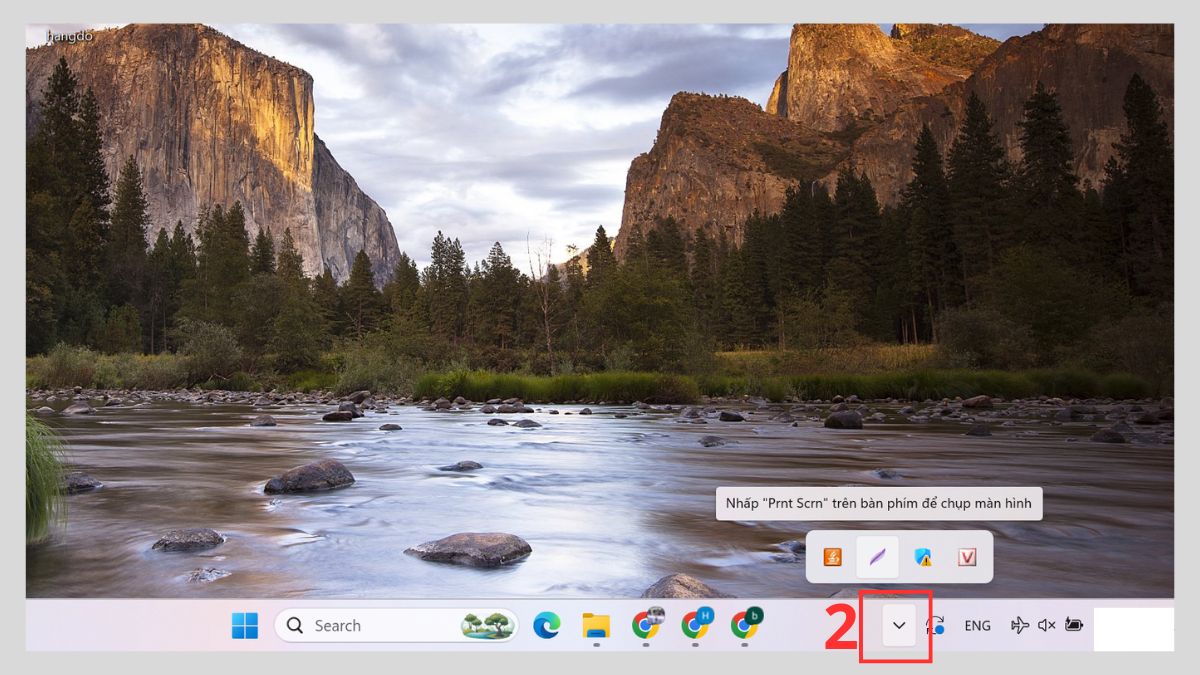The image size is (1200, 675).
Task: Open Chrome with the b profile badge
Action: point(746,625)
